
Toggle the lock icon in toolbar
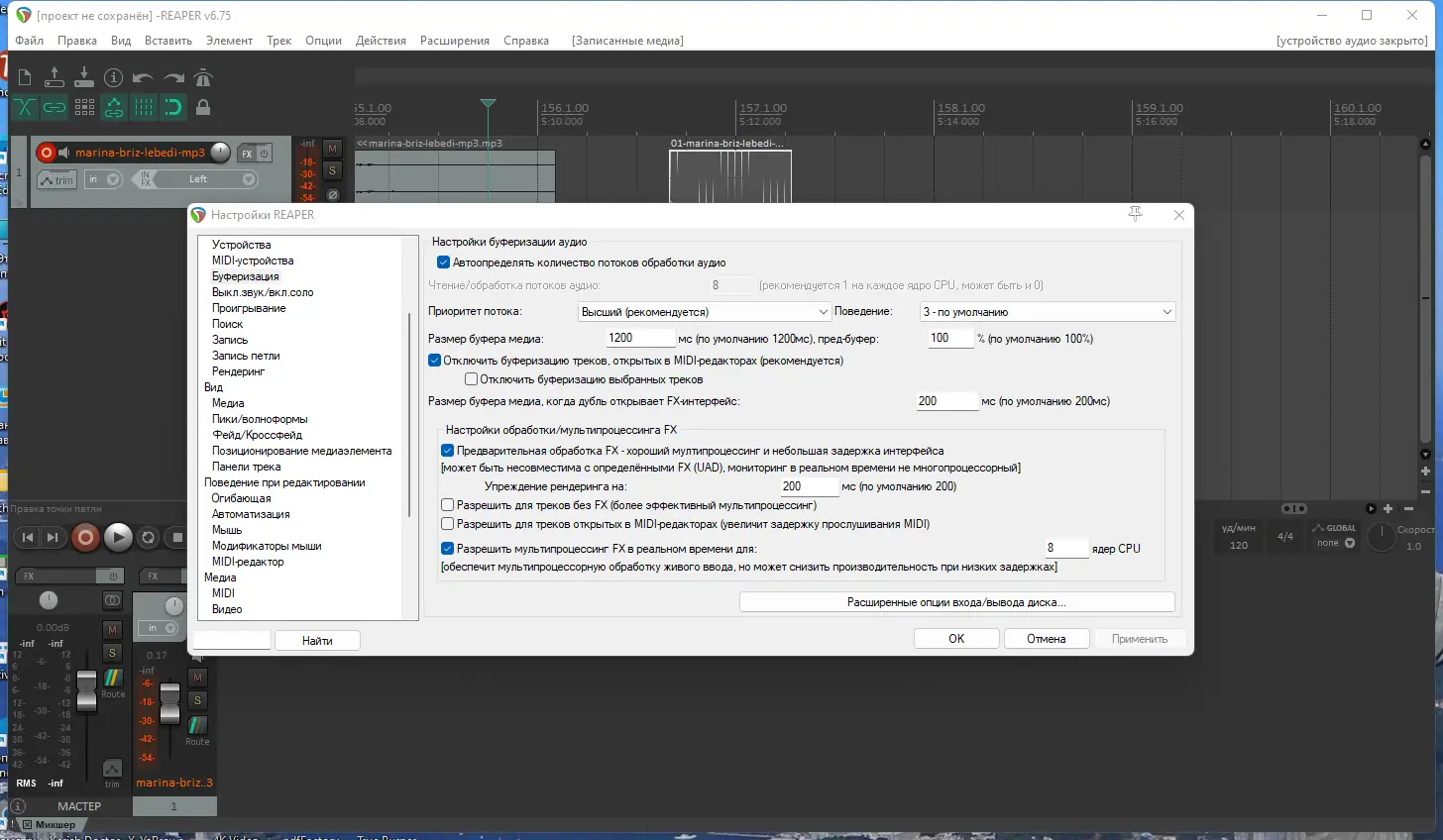(x=203, y=107)
